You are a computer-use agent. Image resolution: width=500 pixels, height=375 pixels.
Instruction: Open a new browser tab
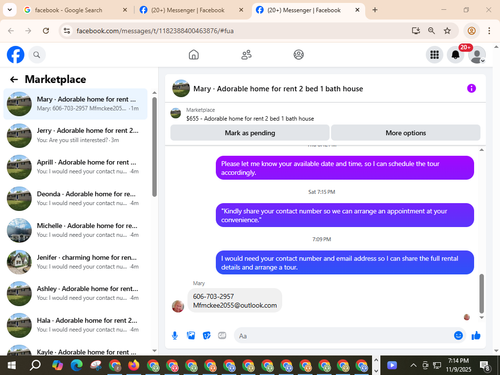[375, 10]
